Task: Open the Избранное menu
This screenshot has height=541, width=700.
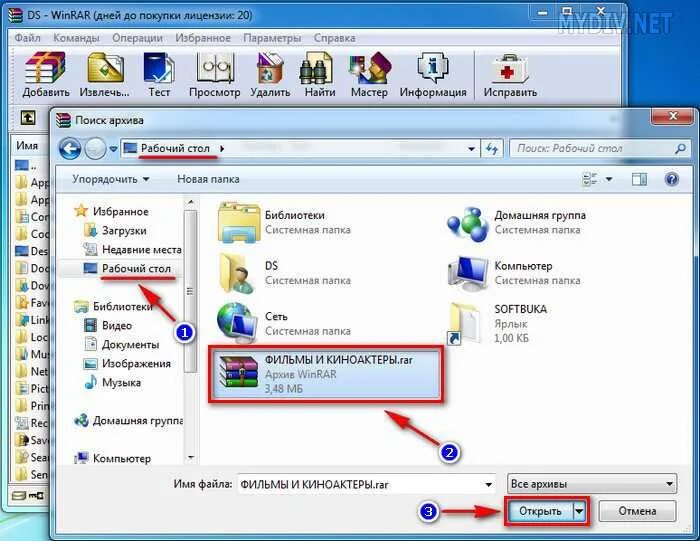Action: point(203,38)
